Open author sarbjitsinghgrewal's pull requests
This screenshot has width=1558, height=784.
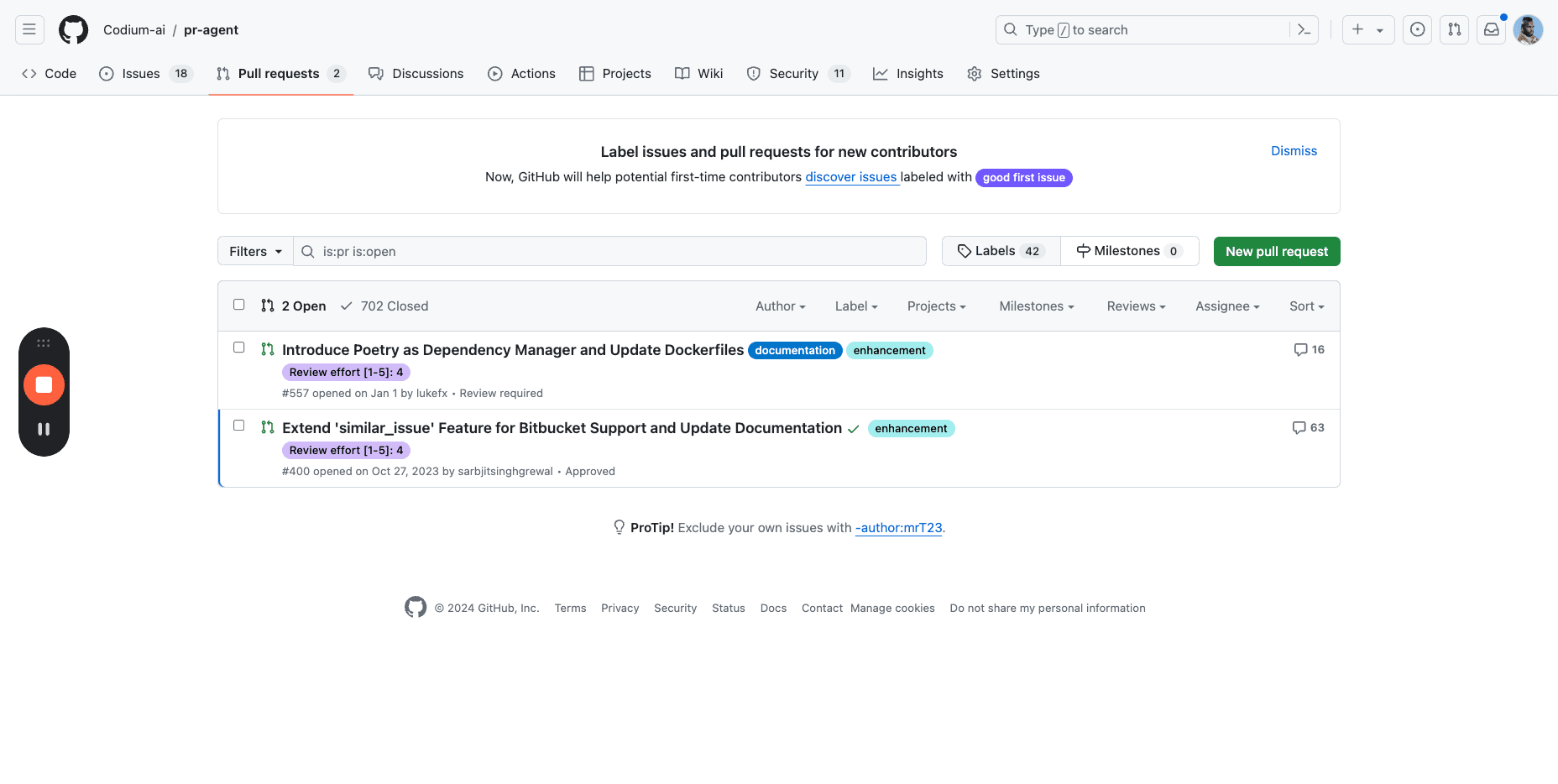[x=505, y=472]
